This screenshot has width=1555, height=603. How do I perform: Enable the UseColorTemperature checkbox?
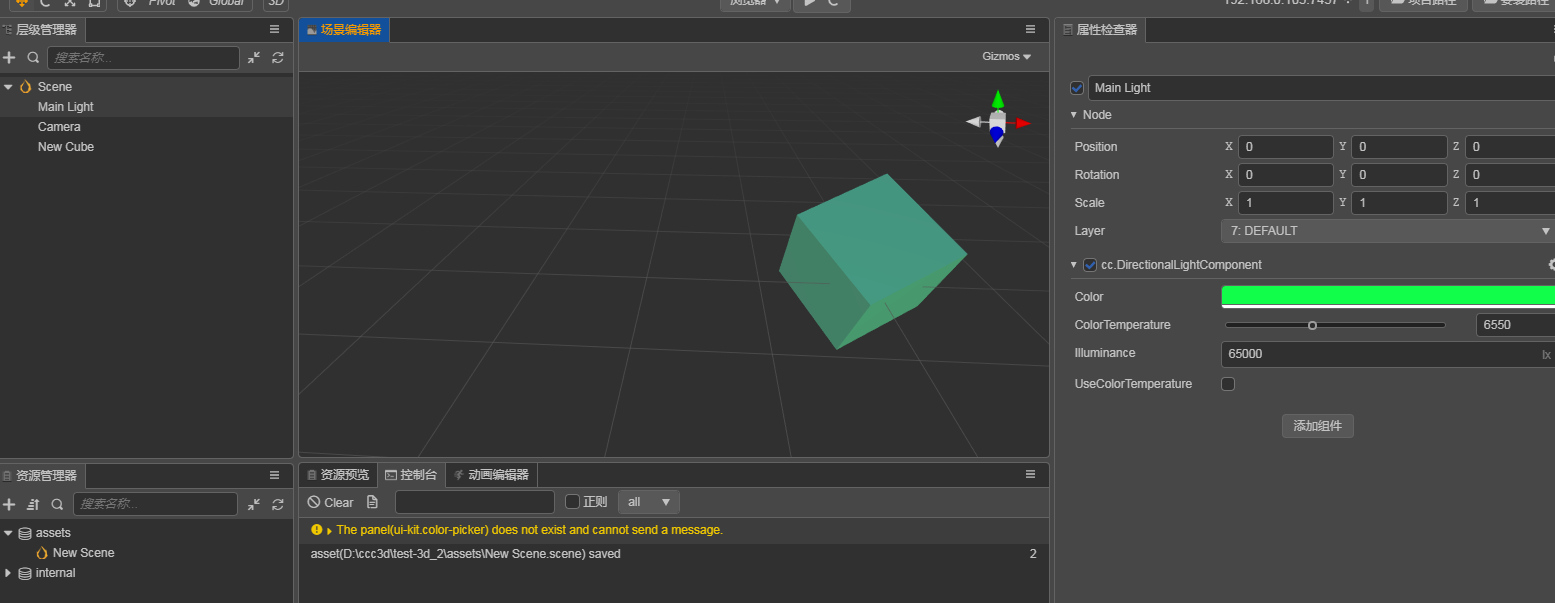pyautogui.click(x=1228, y=384)
